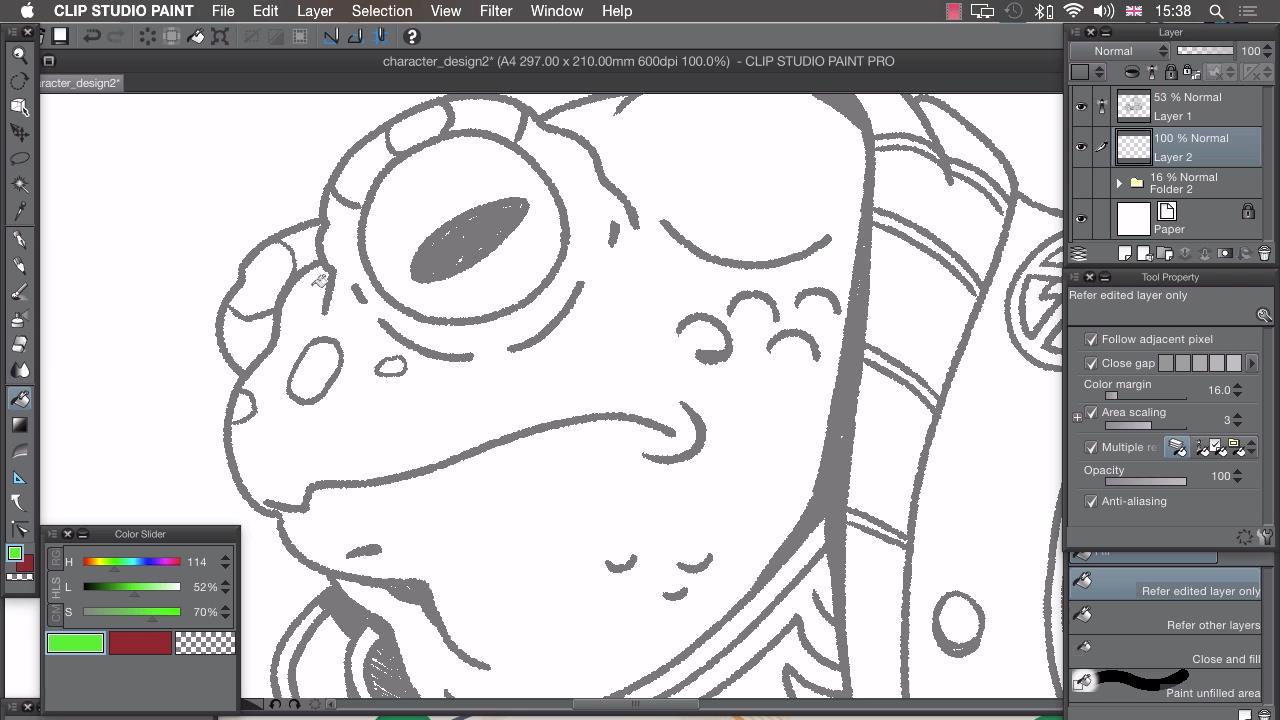1280x720 pixels.
Task: Adjust Color margin value stepper
Action: point(1238,390)
